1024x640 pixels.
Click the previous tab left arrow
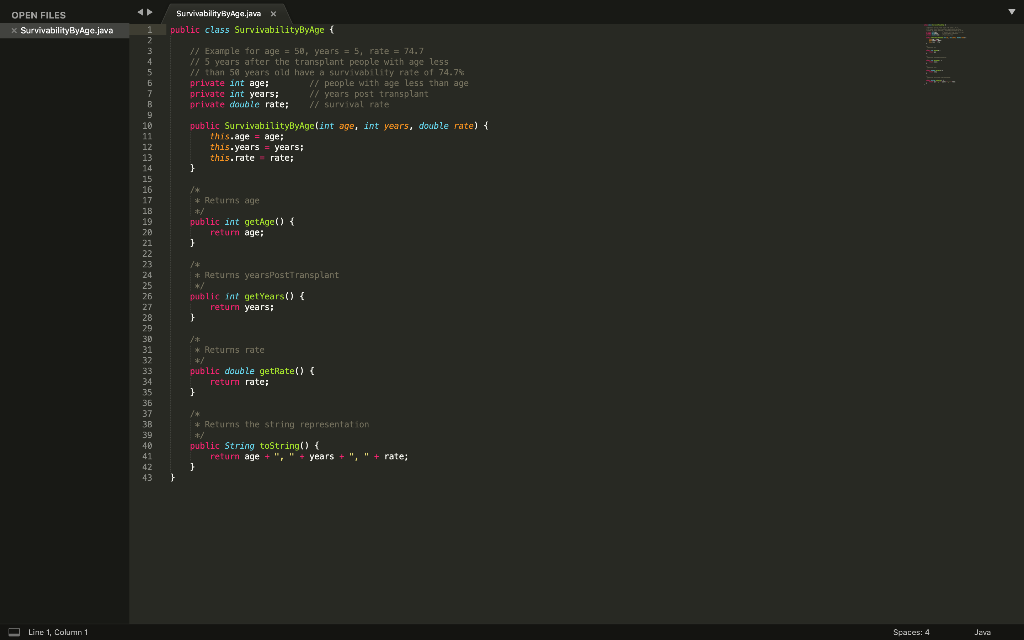click(x=140, y=12)
